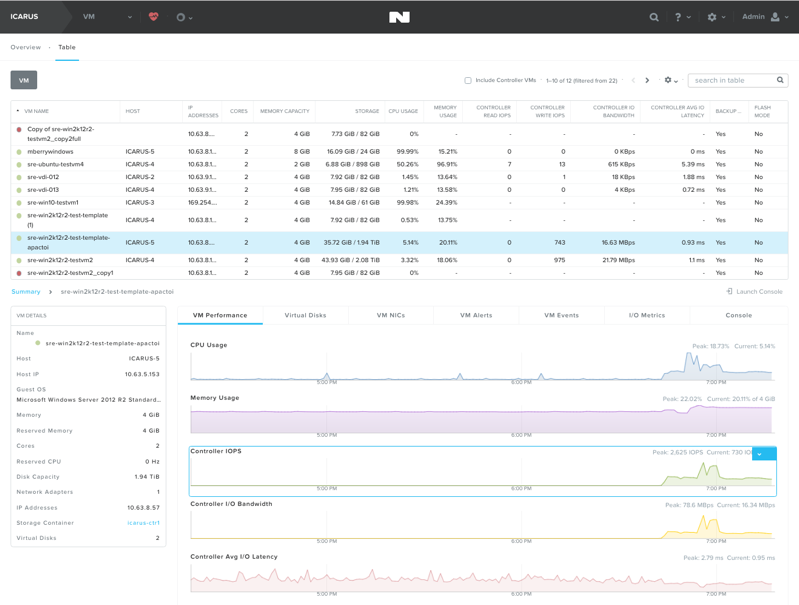Open the Virtual Disks tab

tap(305, 315)
